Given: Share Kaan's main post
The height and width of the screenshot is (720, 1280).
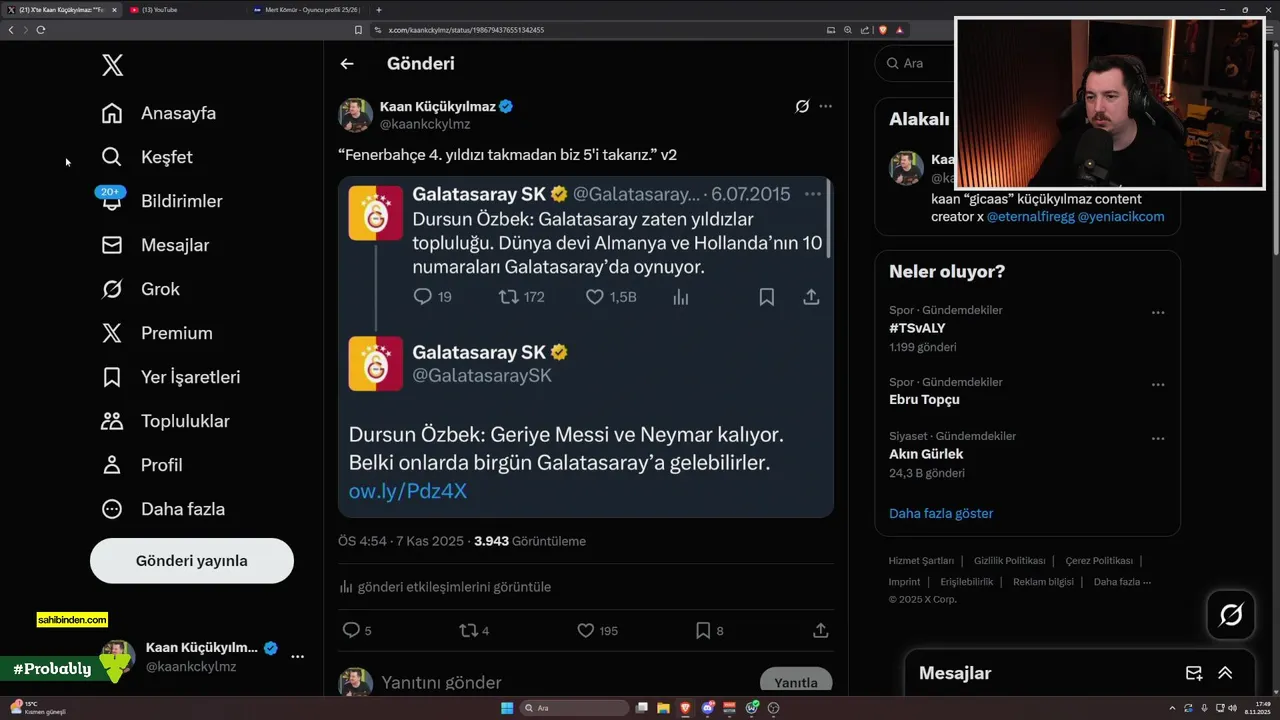Looking at the screenshot, I should 821,631.
